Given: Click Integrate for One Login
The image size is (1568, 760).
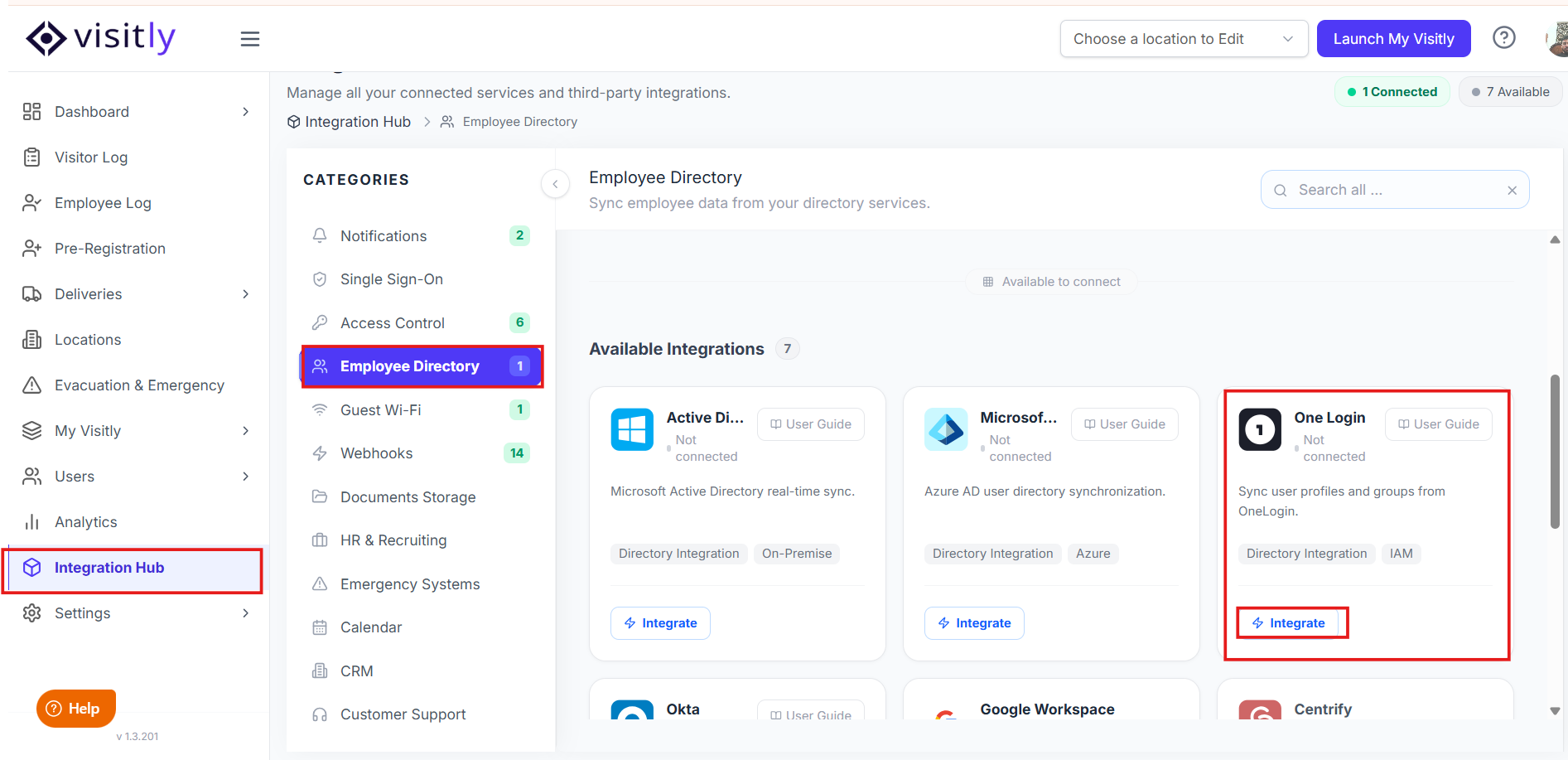Looking at the screenshot, I should pos(1288,623).
